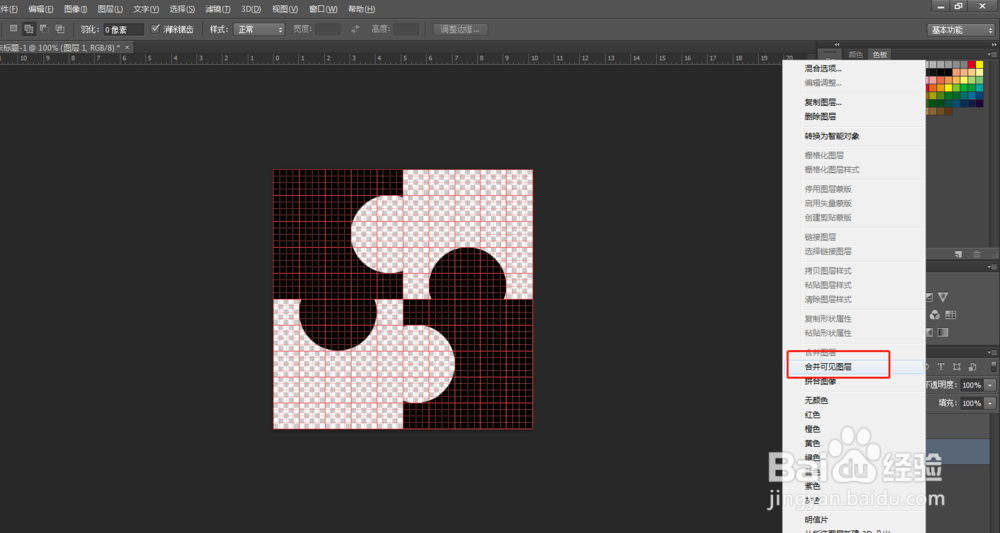
Task: Open the 3D menu
Action: pos(251,9)
